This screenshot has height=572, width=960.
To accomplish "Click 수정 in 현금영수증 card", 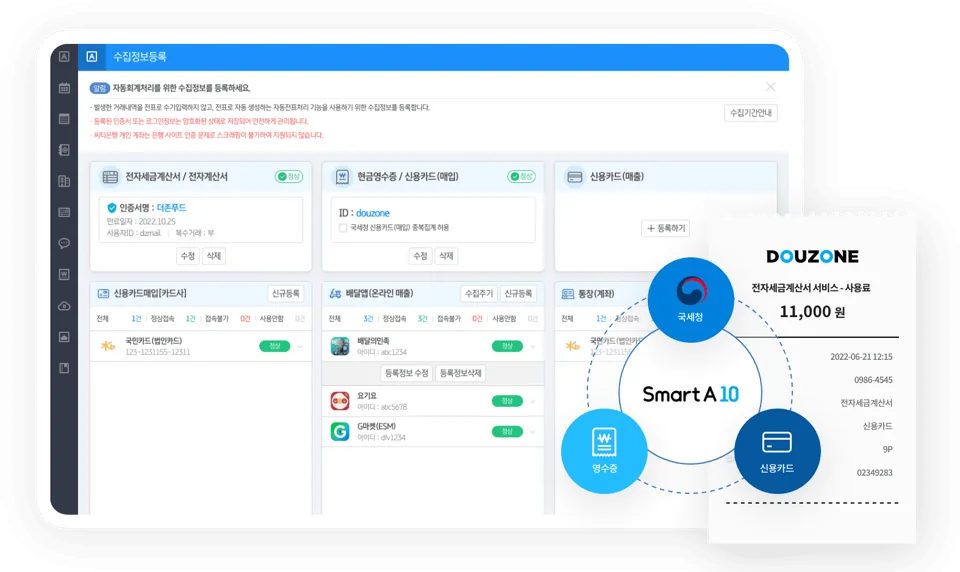I will [x=420, y=256].
